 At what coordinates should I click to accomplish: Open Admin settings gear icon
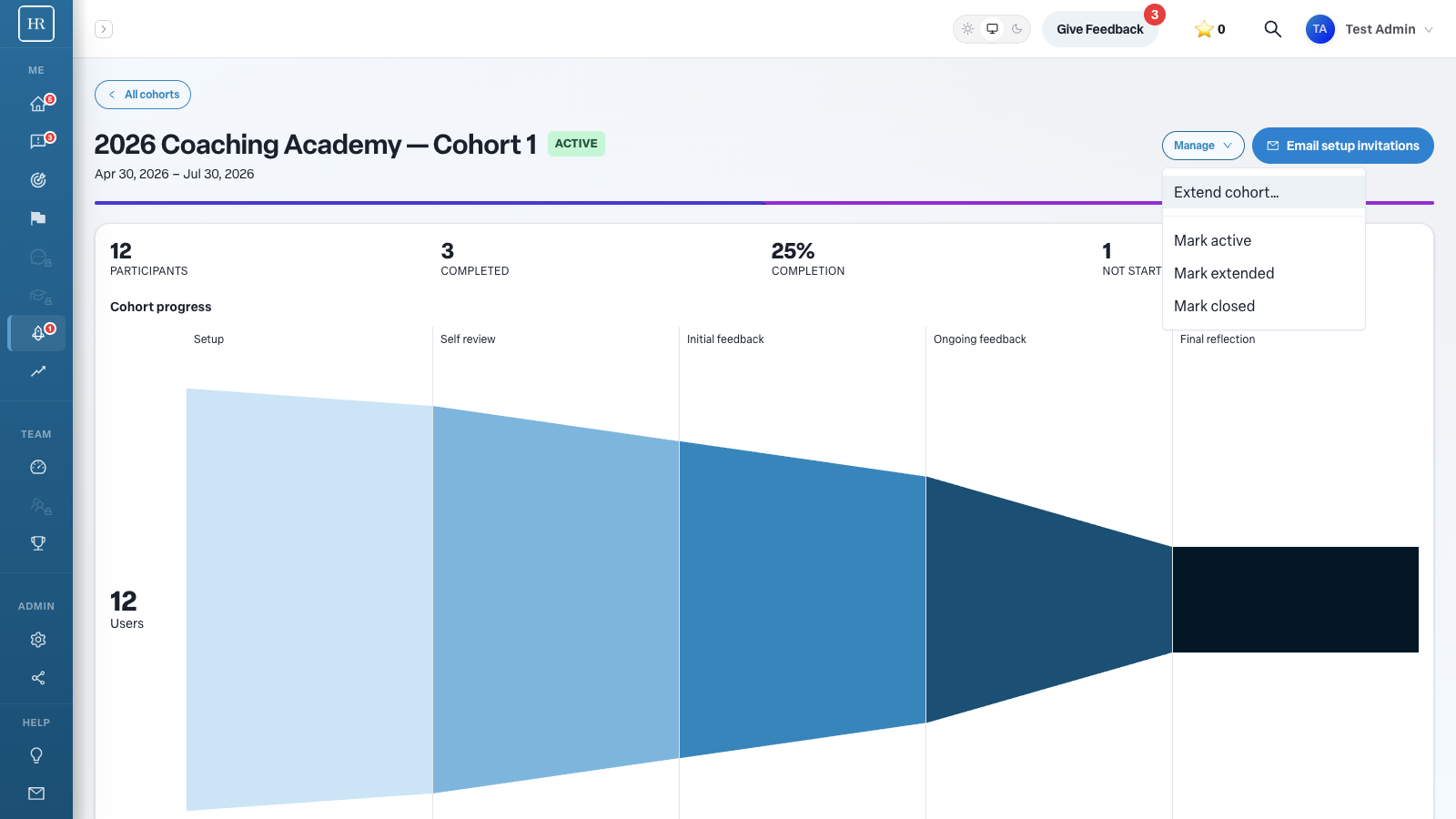38,640
